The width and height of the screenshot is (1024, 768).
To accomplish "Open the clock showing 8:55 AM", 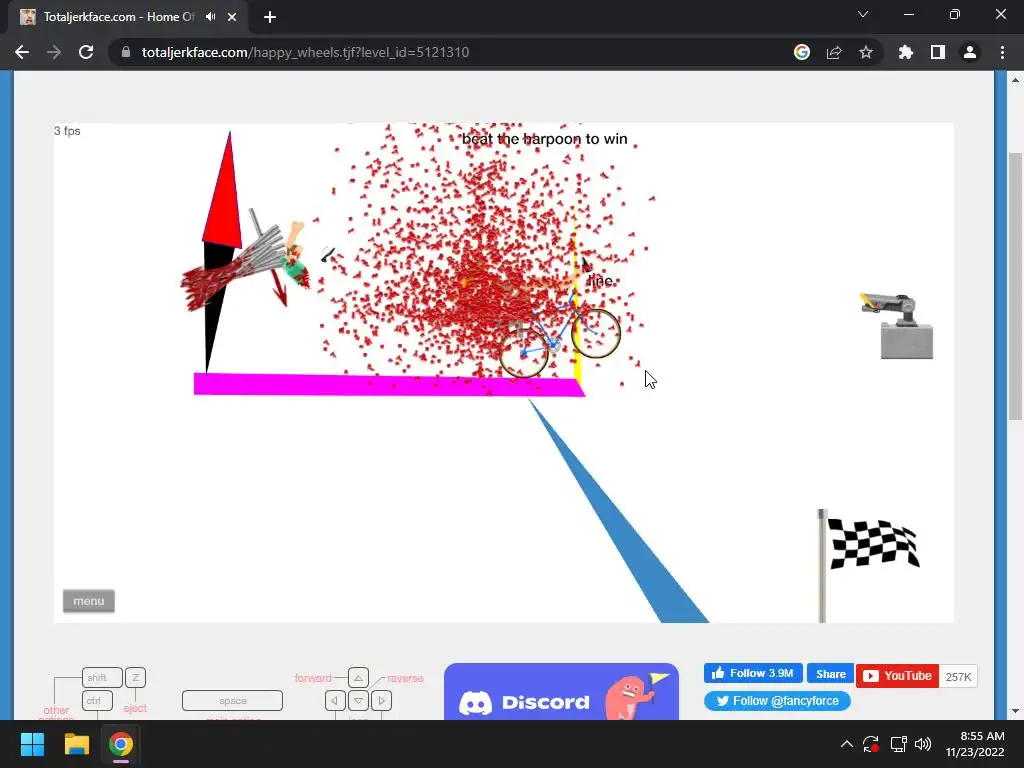I will pos(976,744).
